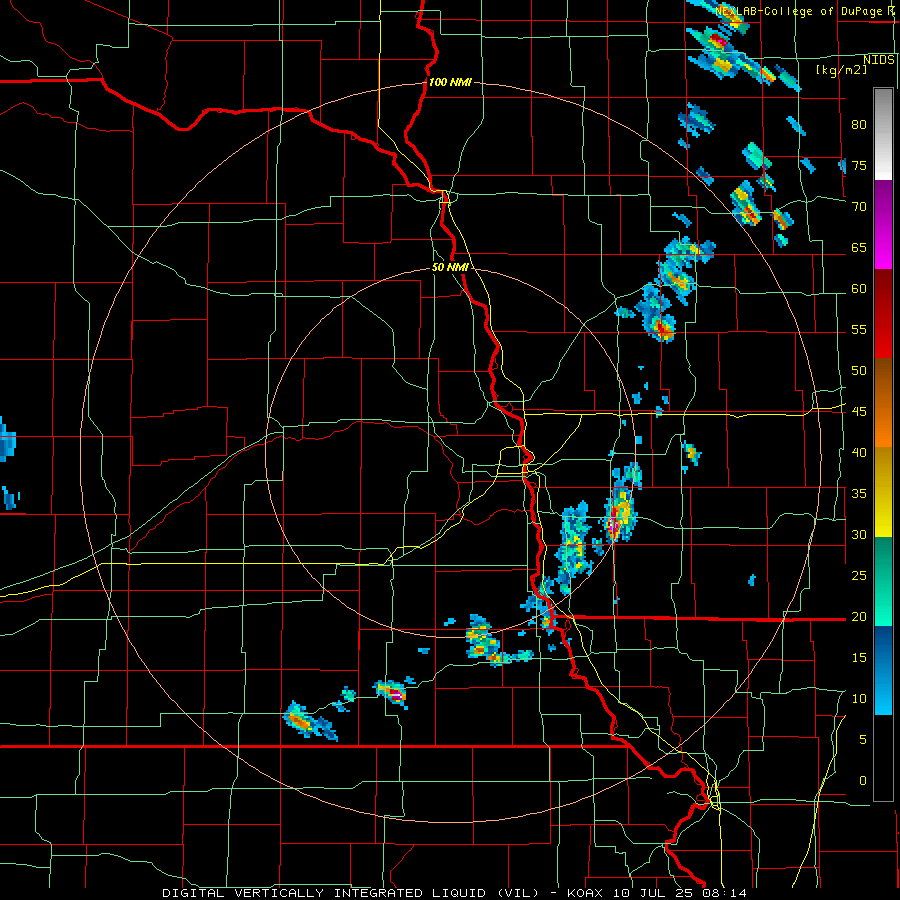The image size is (900, 900).
Task: Select the 15 value on the scale
Action: [x=859, y=657]
